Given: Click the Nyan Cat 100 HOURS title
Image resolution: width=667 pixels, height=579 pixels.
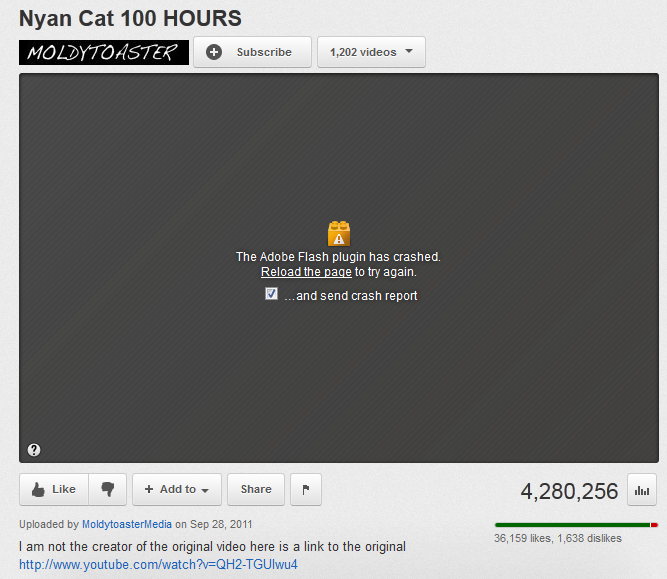Looking at the screenshot, I should [x=130, y=19].
